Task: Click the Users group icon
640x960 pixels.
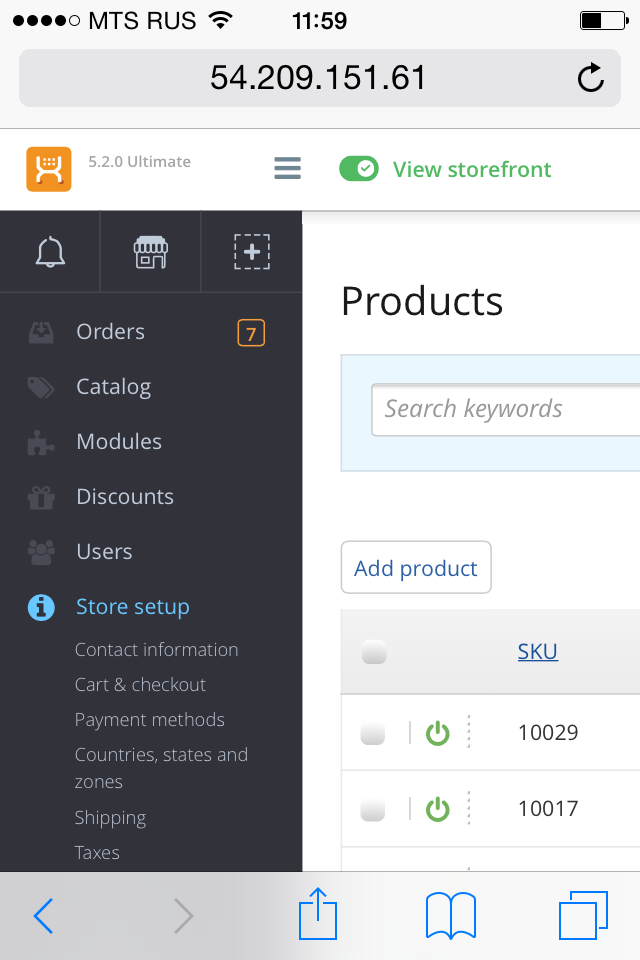Action: click(41, 552)
